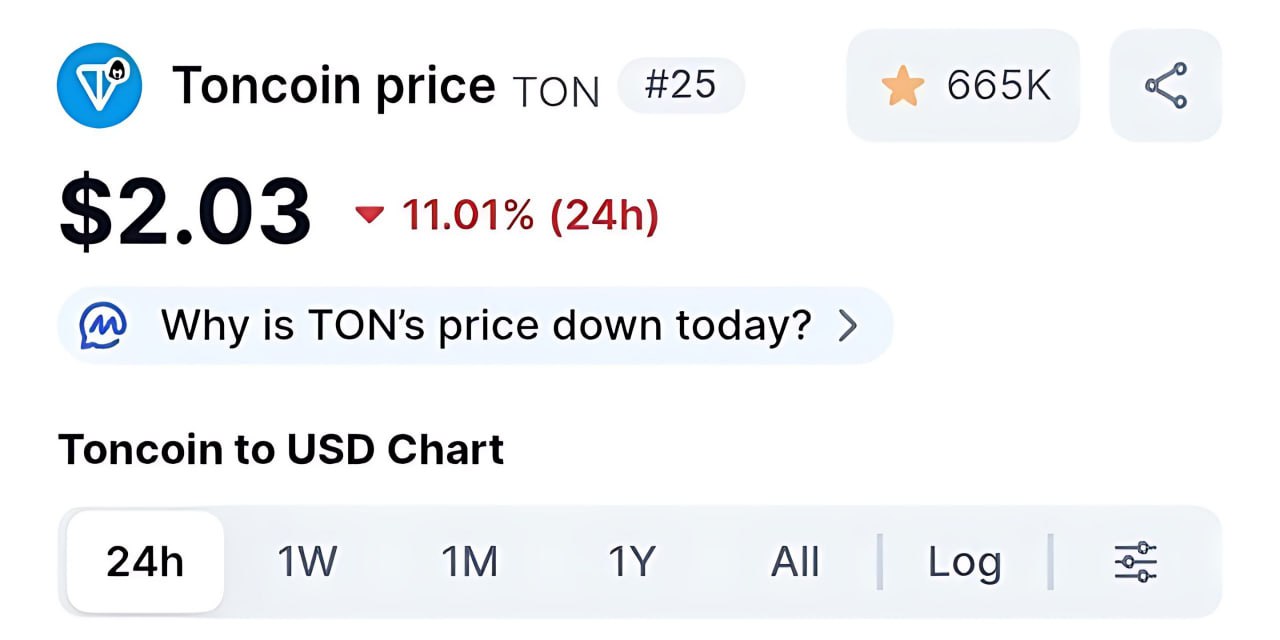
Task: Click the 11.01% (24h) change label
Action: click(530, 215)
